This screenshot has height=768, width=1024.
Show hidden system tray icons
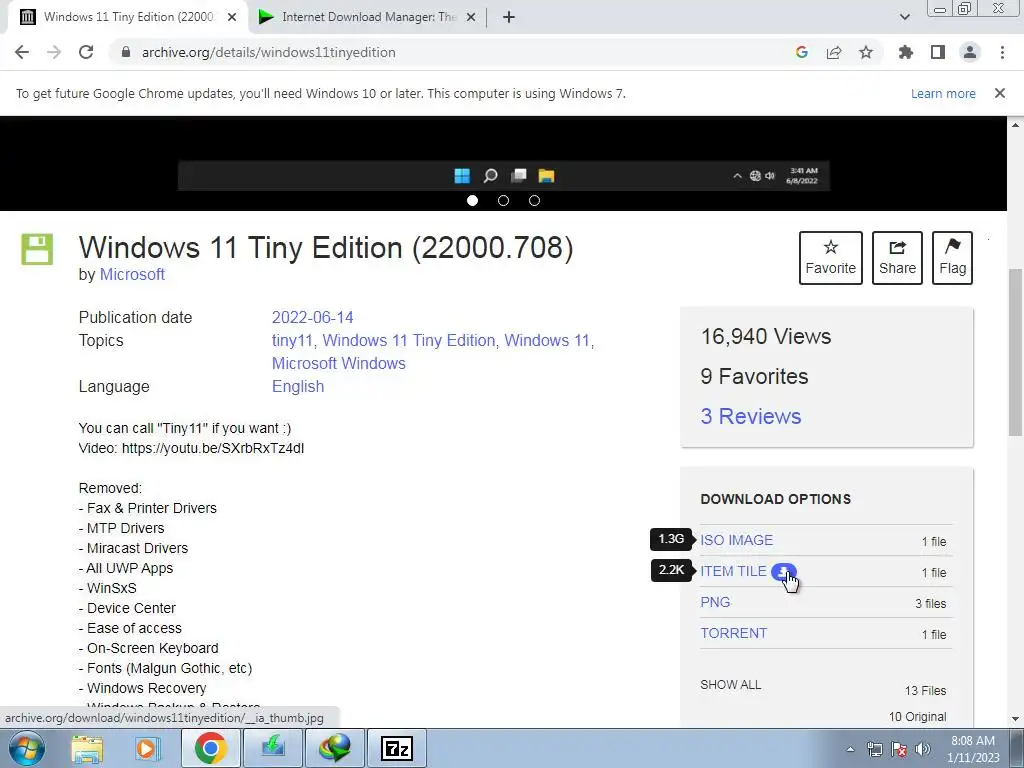point(850,749)
